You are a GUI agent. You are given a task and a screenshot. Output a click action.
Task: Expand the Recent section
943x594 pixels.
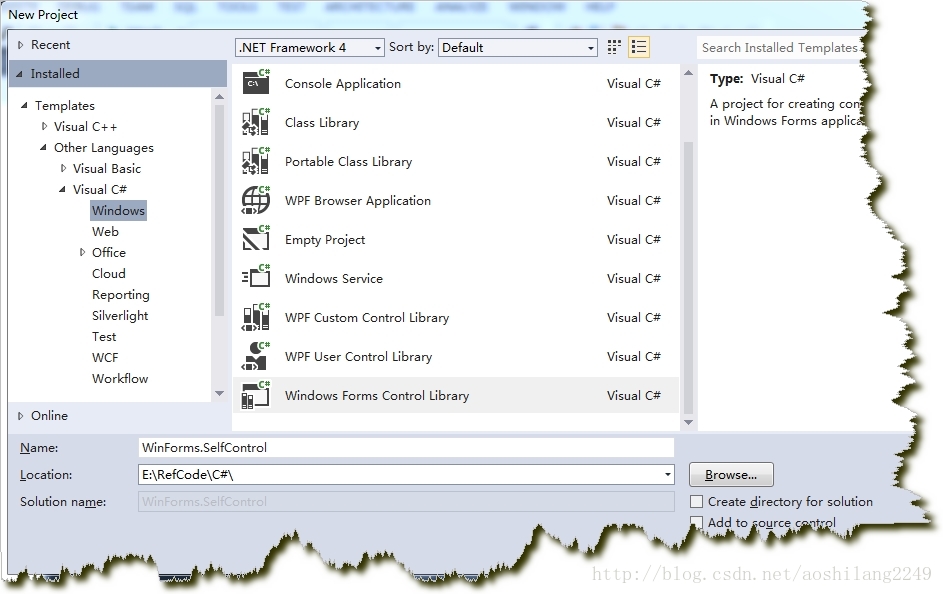(20, 44)
